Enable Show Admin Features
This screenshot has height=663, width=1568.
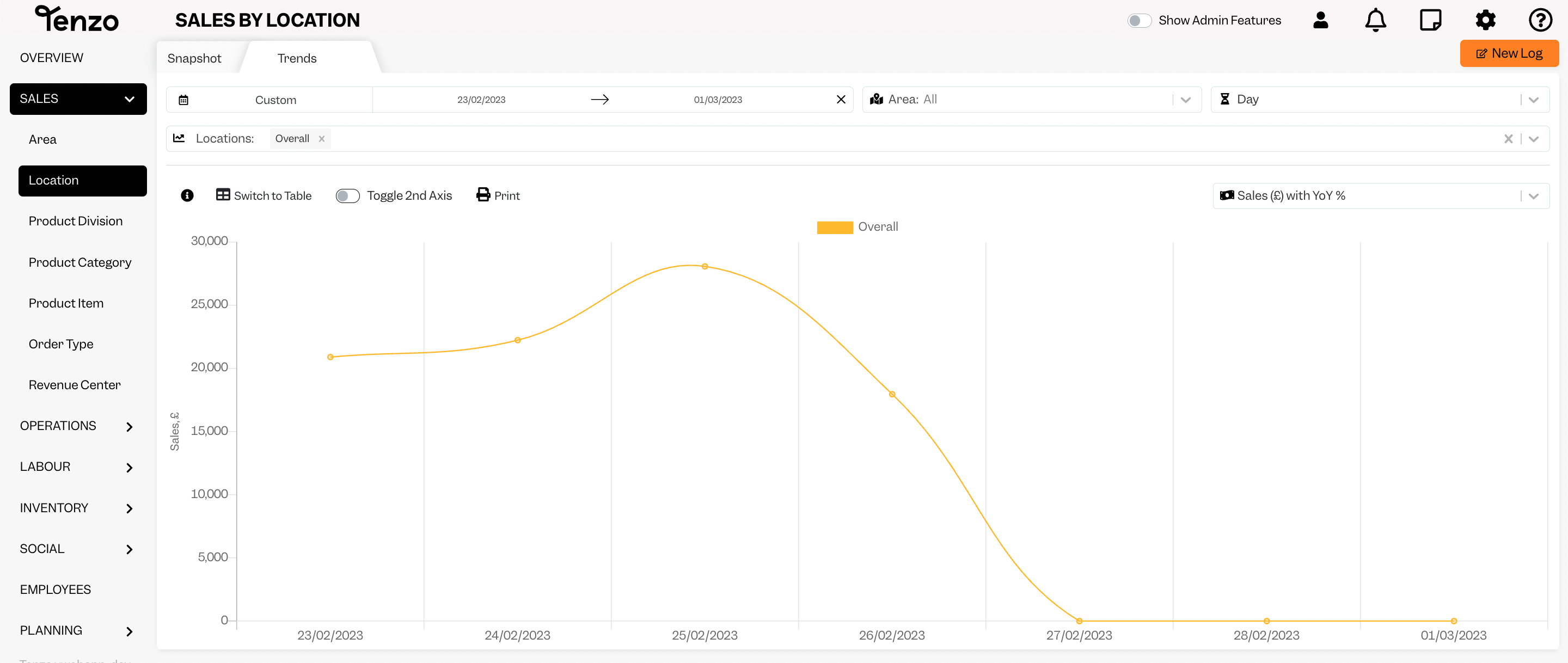coord(1139,20)
